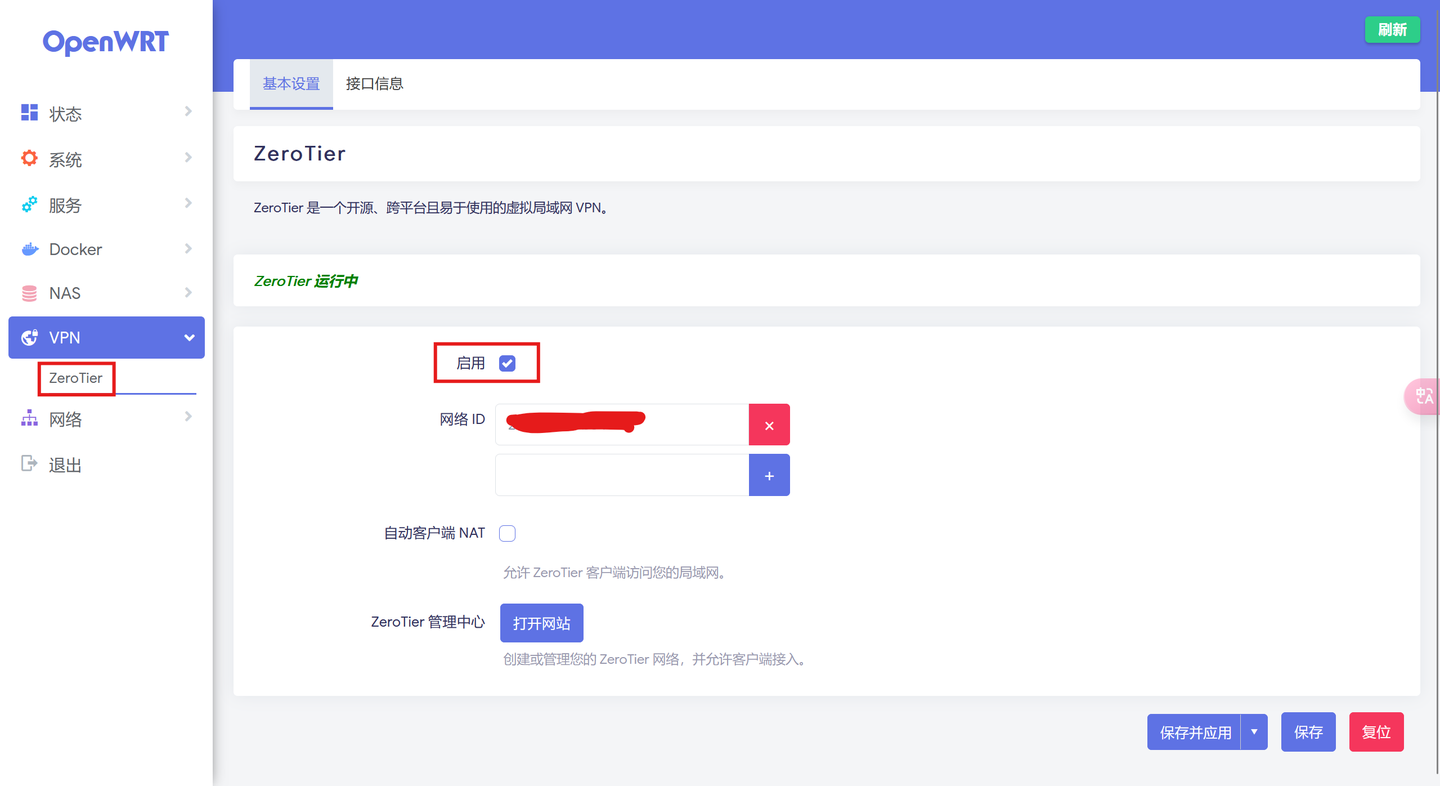
Task: Click the VPN globe icon
Action: point(28,337)
